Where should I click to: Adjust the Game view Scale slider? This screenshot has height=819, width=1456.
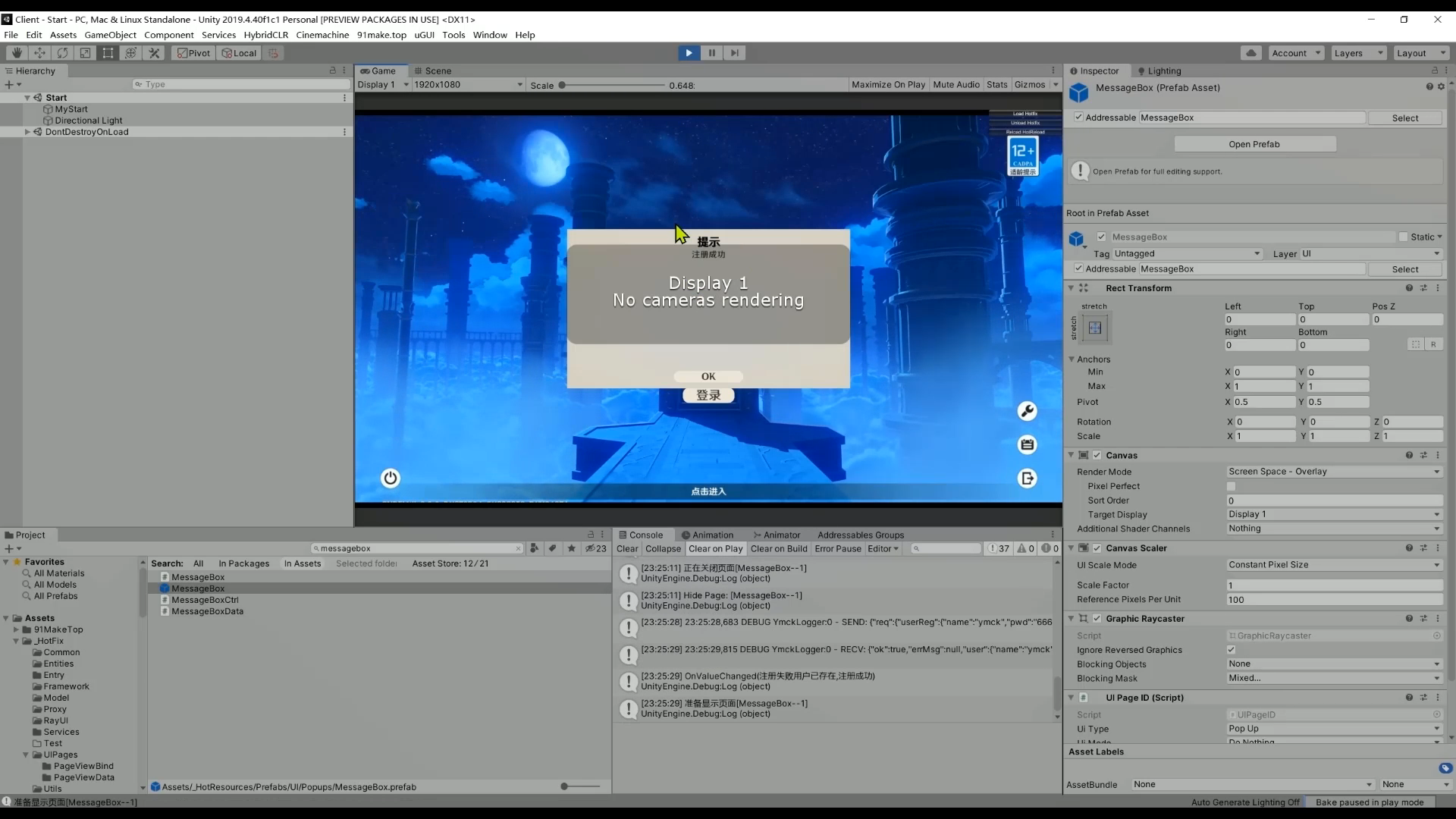(x=611, y=85)
